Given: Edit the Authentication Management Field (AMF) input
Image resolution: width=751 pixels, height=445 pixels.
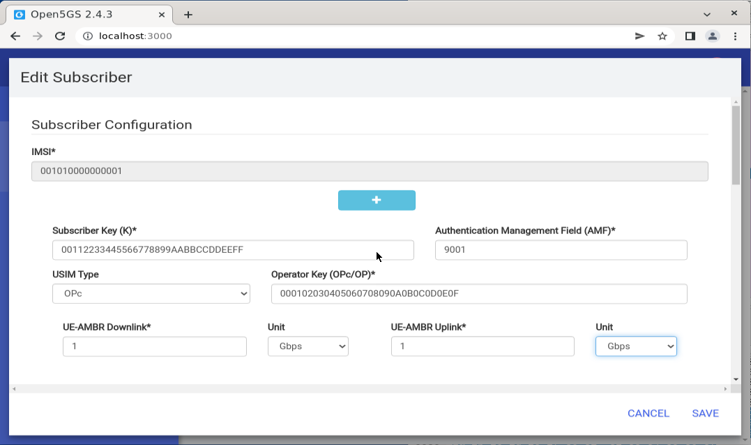Looking at the screenshot, I should click(561, 250).
